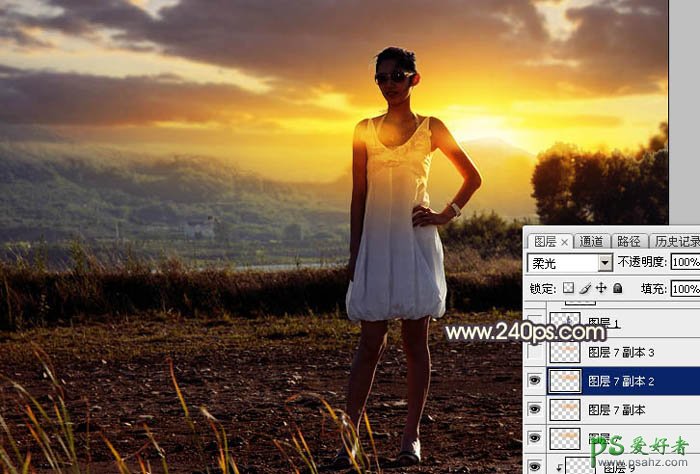Switch to the 通道 tab

click(592, 242)
